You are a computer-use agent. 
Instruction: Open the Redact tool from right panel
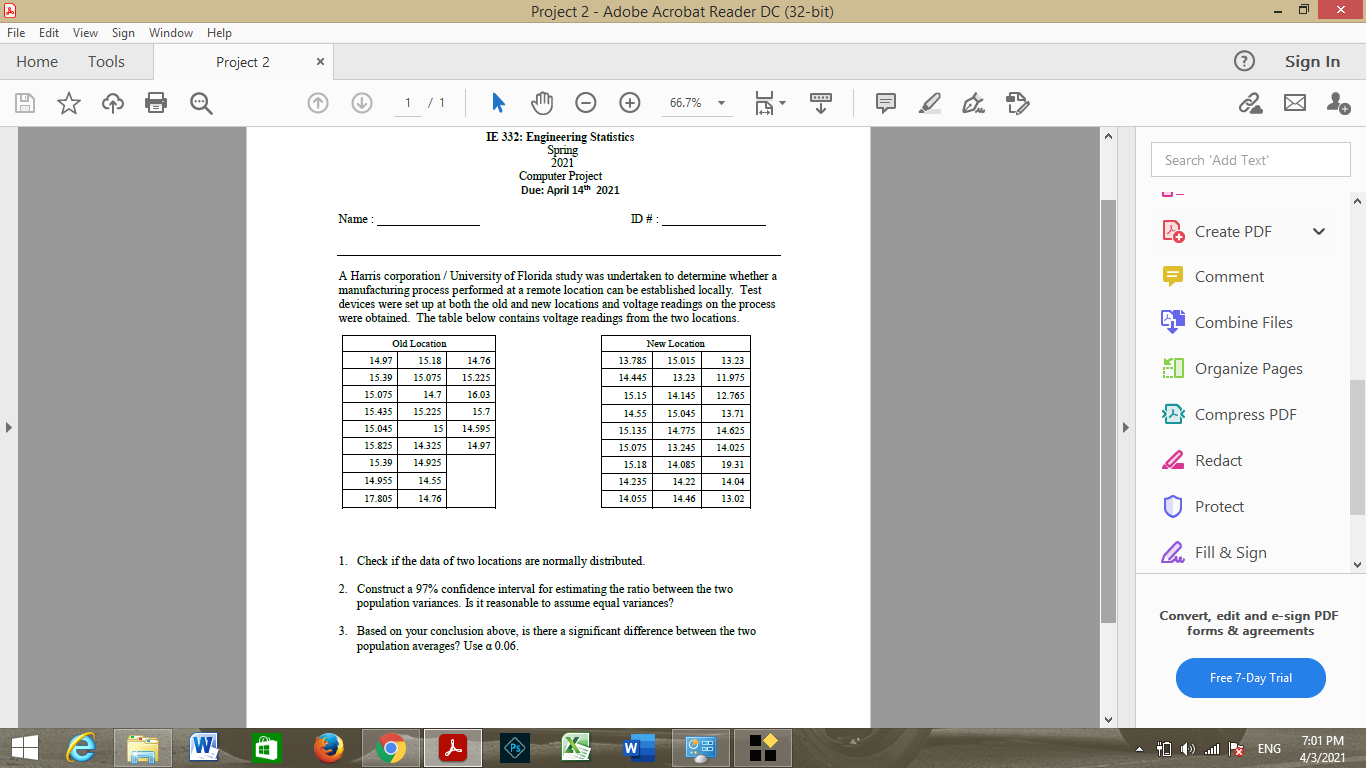click(x=1208, y=460)
